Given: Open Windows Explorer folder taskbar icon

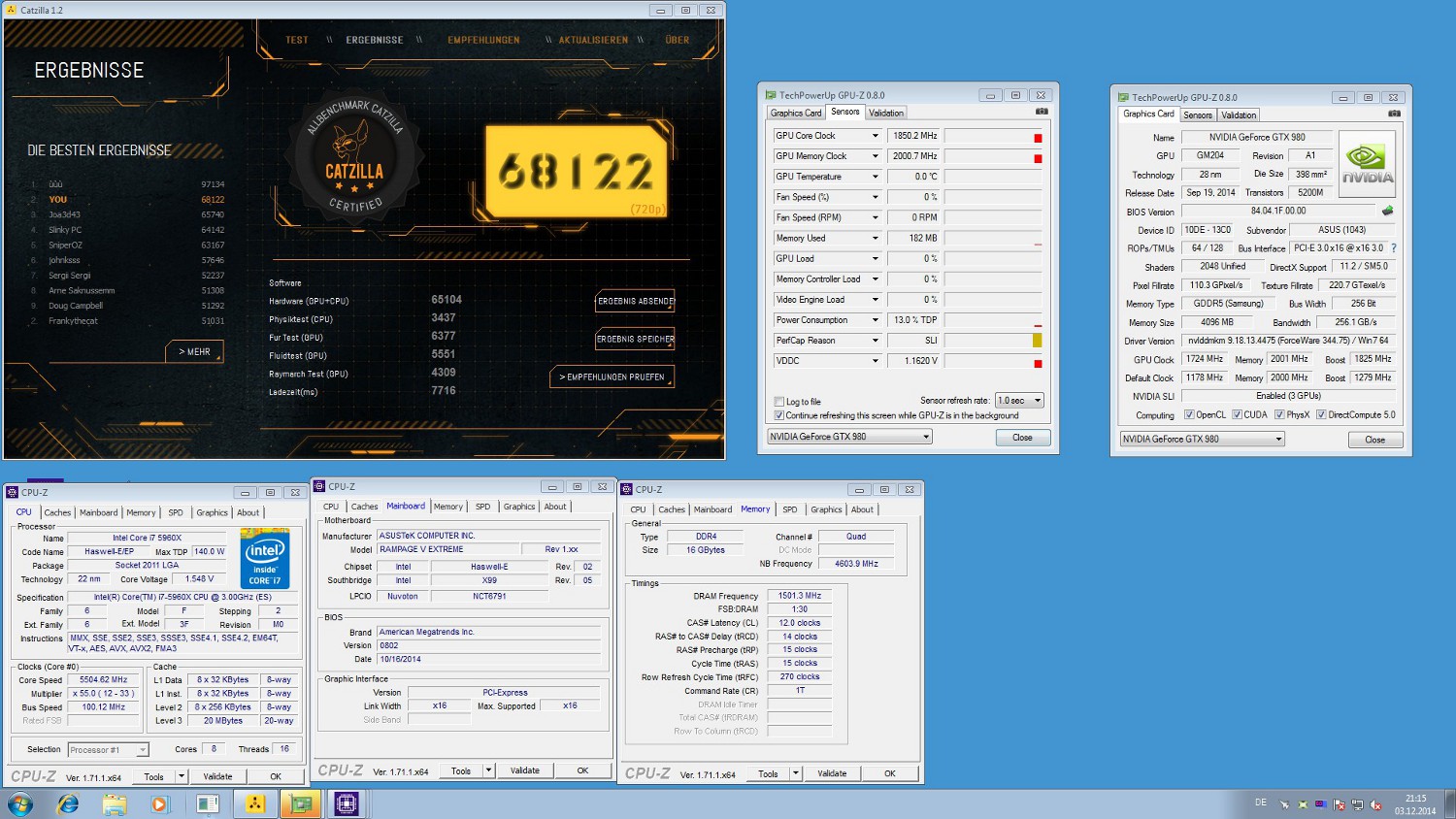Looking at the screenshot, I should click(x=115, y=803).
